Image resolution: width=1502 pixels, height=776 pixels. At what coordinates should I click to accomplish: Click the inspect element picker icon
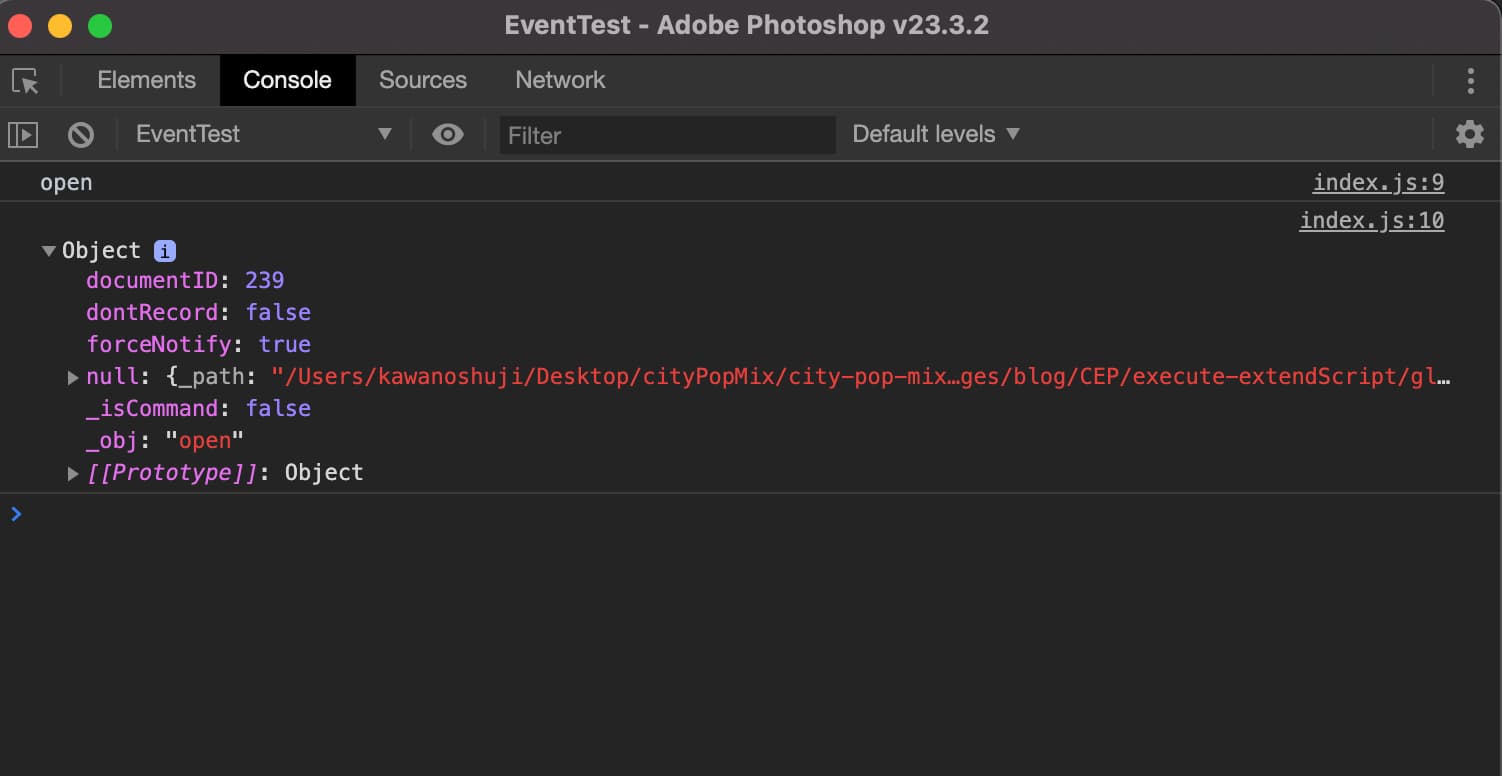click(25, 81)
